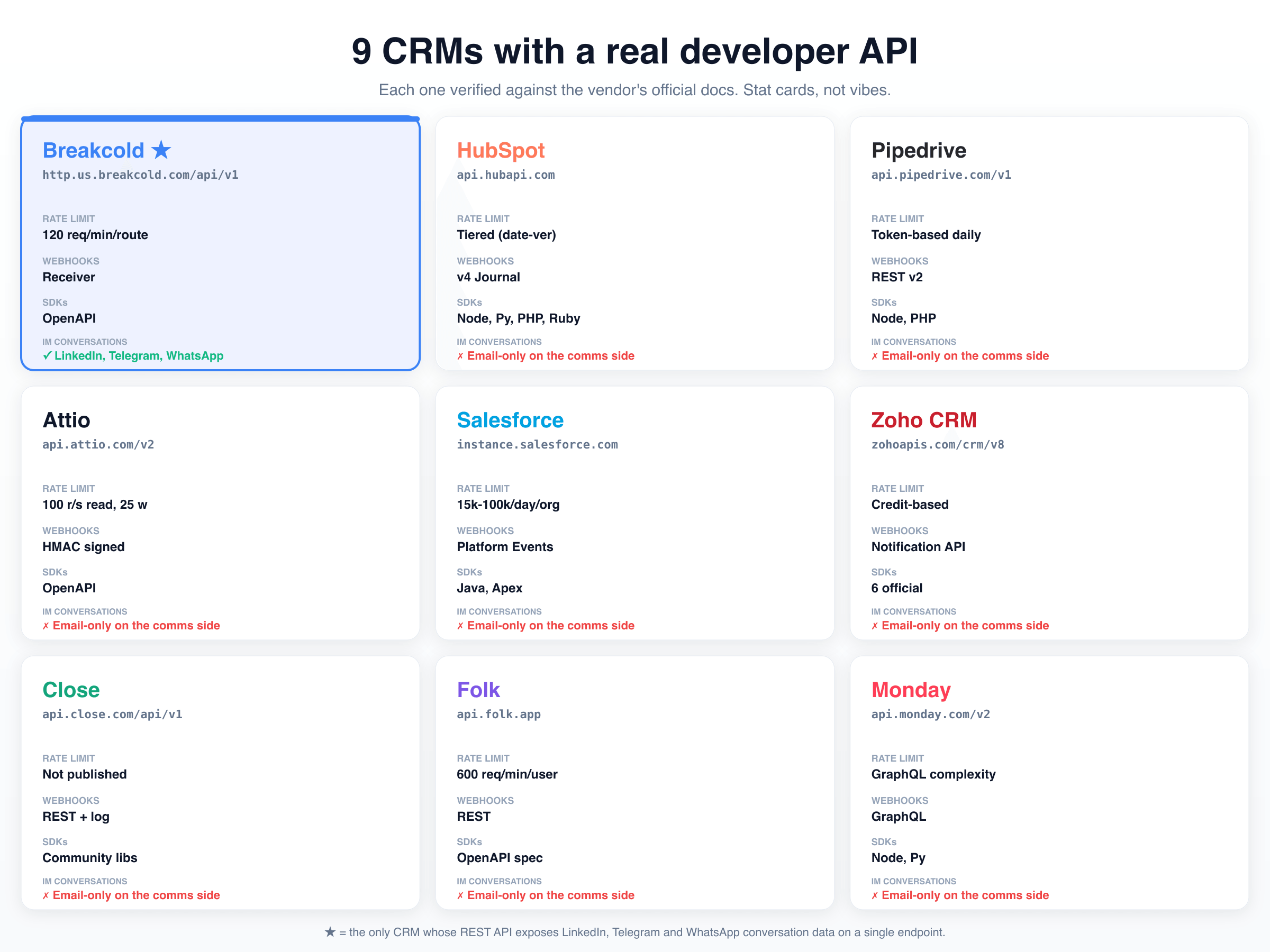The width and height of the screenshot is (1270, 952).
Task: Click the zohoapis.com/crm/v8 endpoint text
Action: [x=938, y=445]
